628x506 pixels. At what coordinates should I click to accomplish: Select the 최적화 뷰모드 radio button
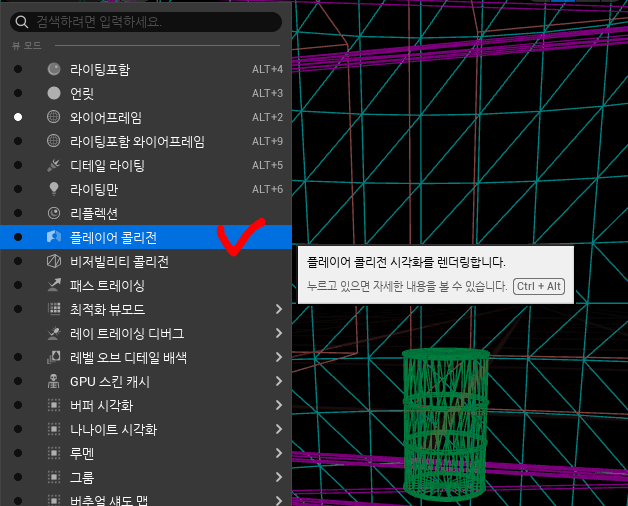coord(18,309)
